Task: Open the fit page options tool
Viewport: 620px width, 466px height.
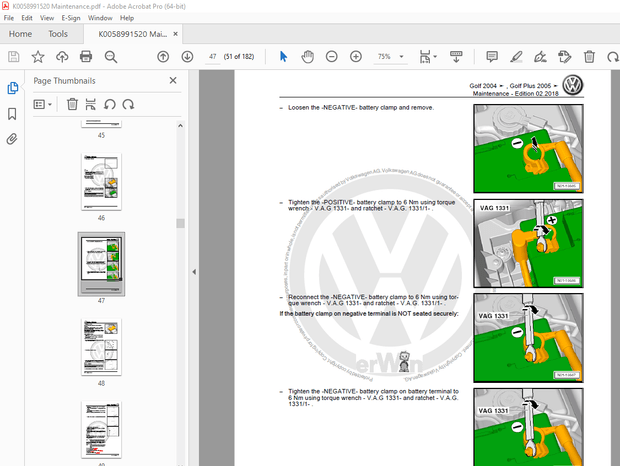Action: coord(427,57)
